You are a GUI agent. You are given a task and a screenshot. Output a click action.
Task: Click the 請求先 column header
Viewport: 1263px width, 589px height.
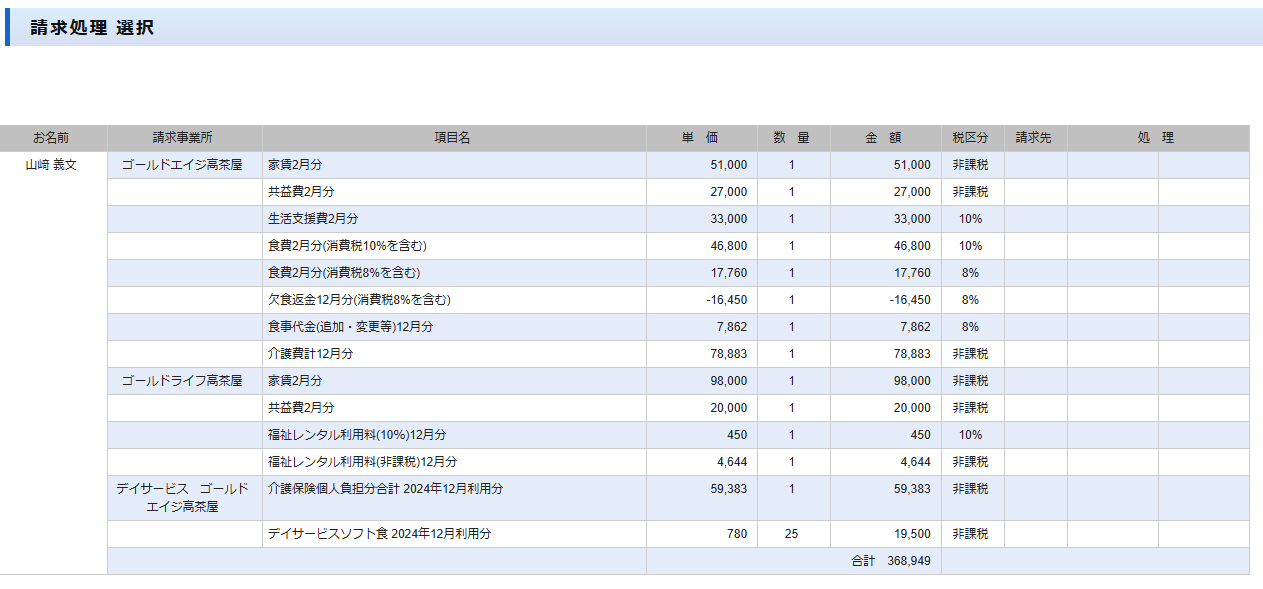1034,138
